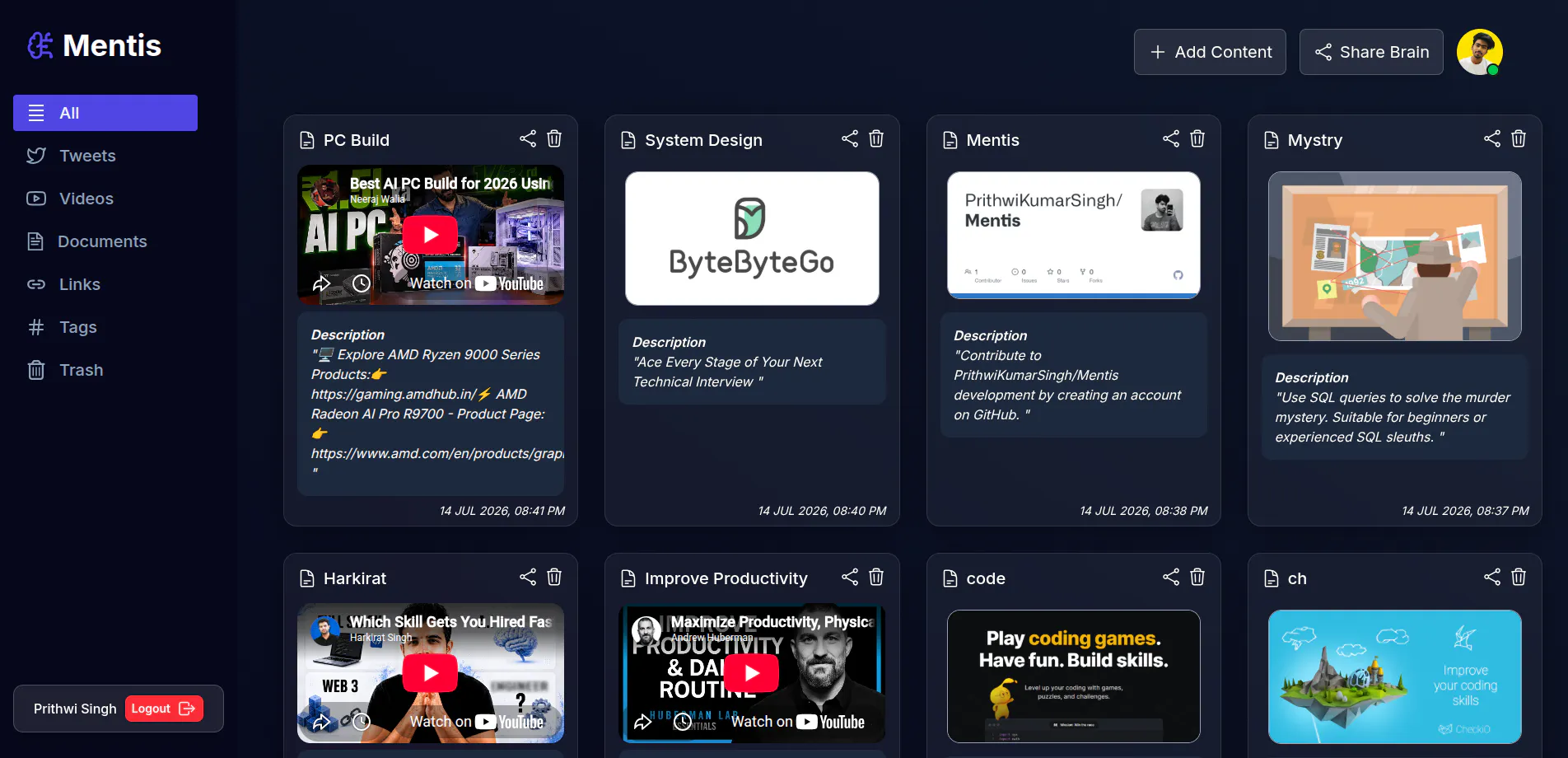Image resolution: width=1568 pixels, height=758 pixels.
Task: Delete the PC Build card
Action: pos(554,138)
